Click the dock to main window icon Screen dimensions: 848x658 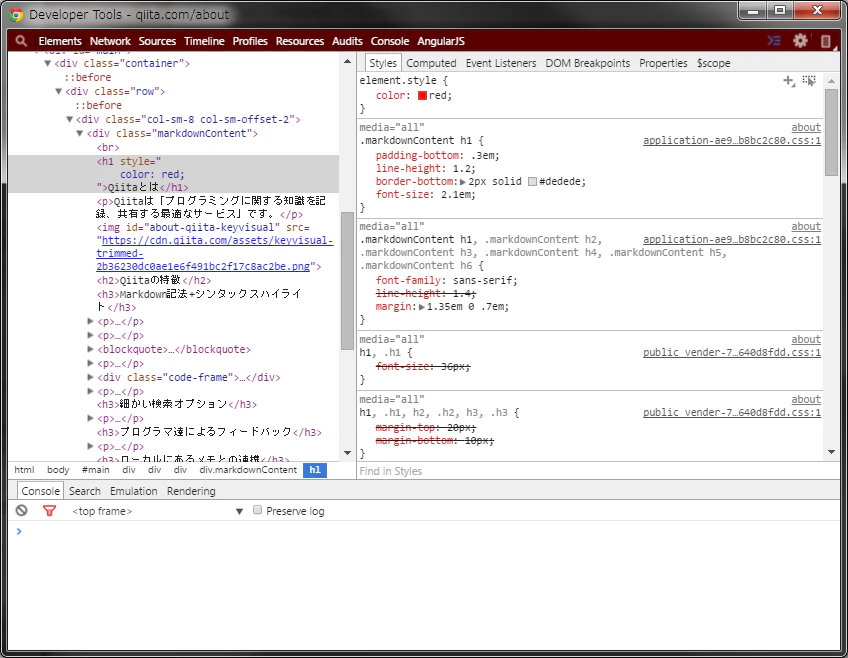[826, 41]
